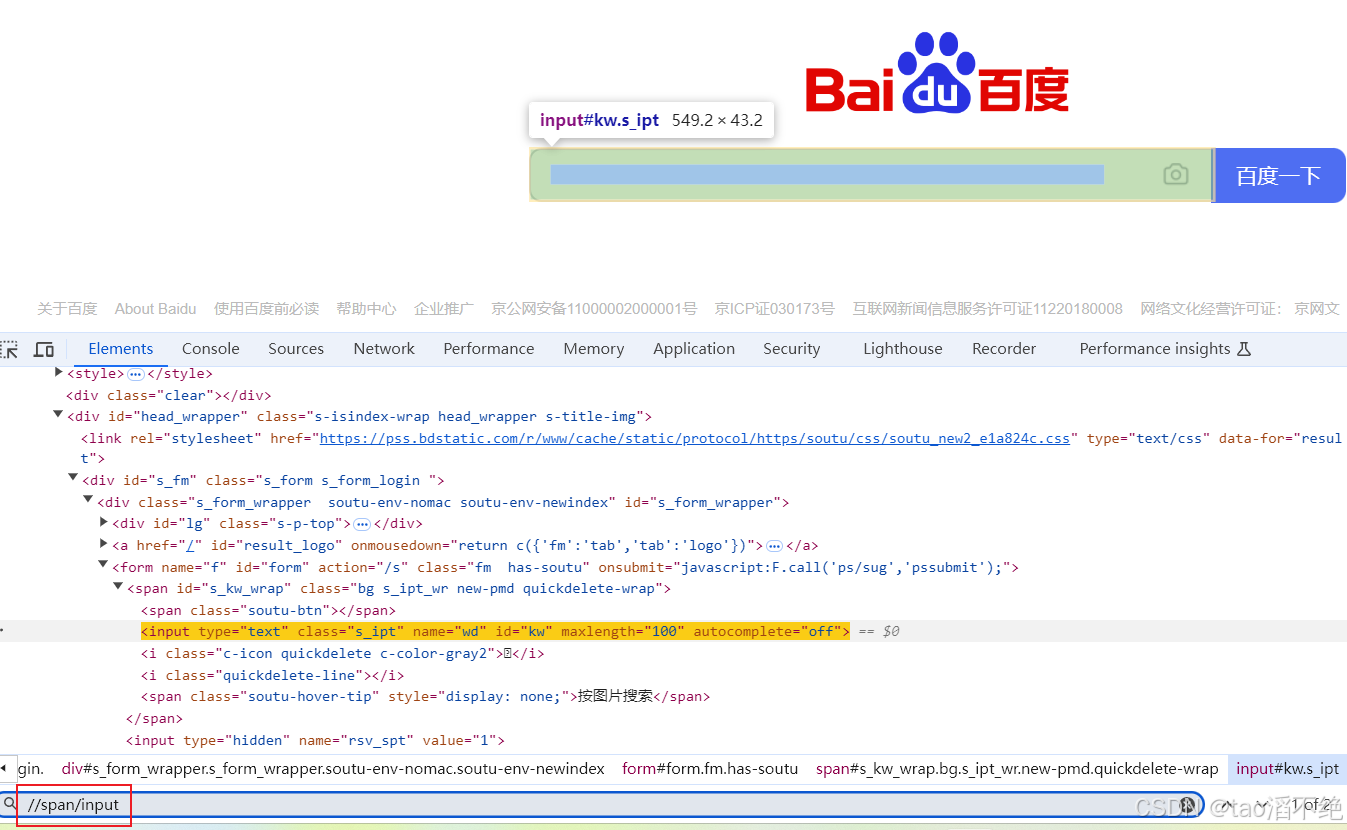Open the Security tab
The height and width of the screenshot is (830, 1347).
792,349
